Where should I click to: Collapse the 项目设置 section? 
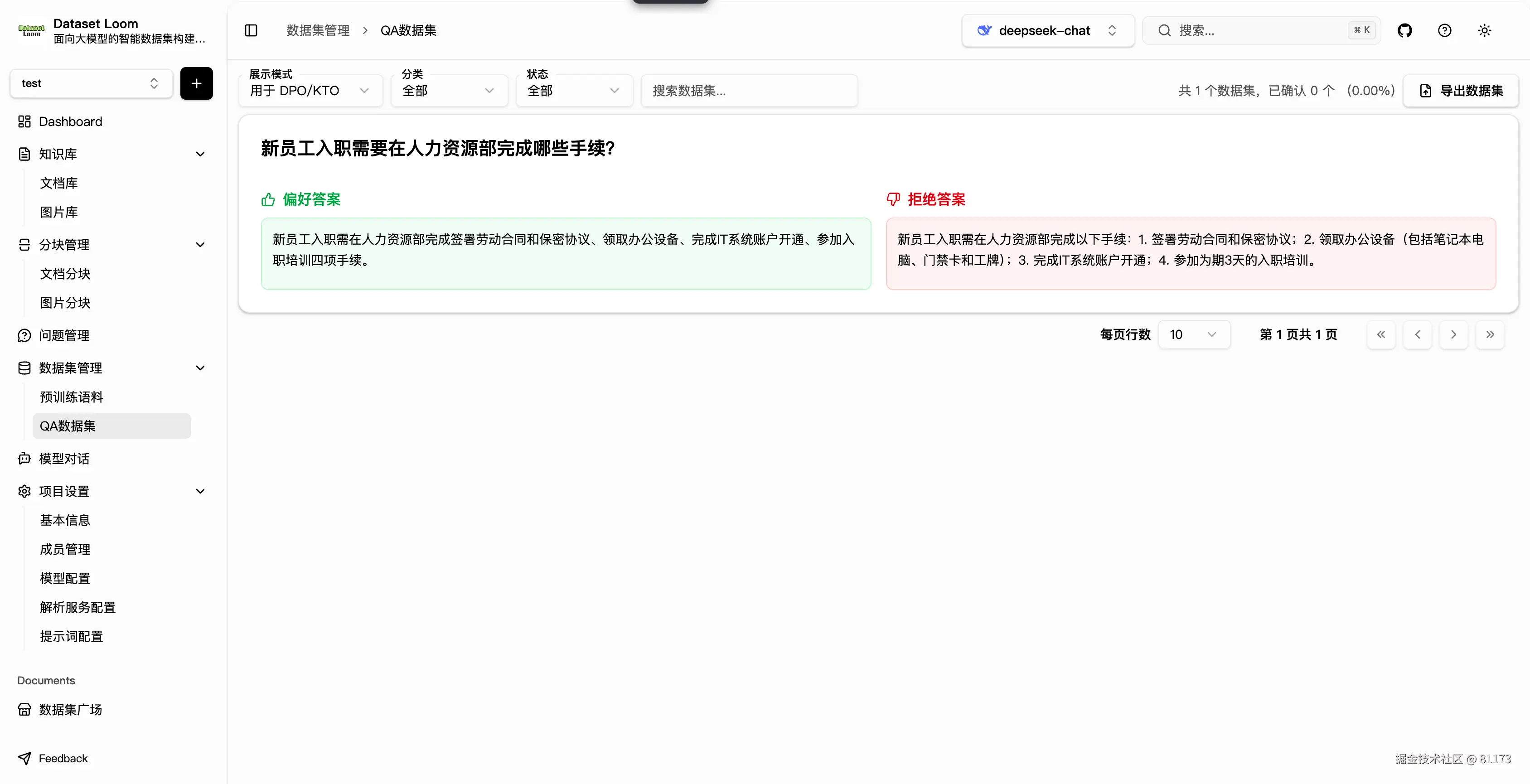coord(200,491)
